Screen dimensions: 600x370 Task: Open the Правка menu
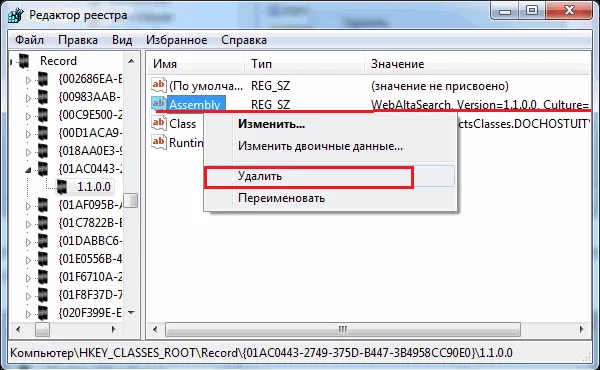click(78, 40)
